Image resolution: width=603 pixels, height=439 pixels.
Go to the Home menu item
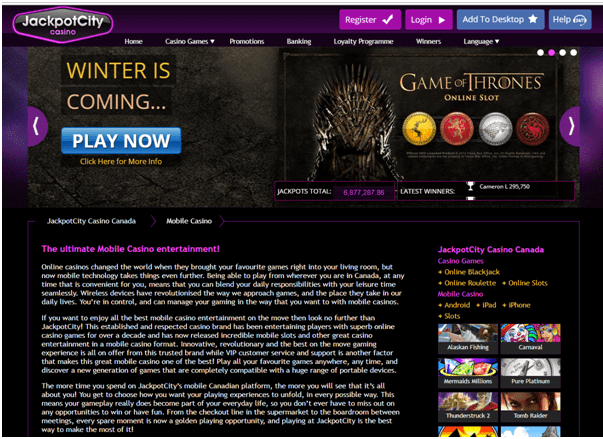point(133,42)
